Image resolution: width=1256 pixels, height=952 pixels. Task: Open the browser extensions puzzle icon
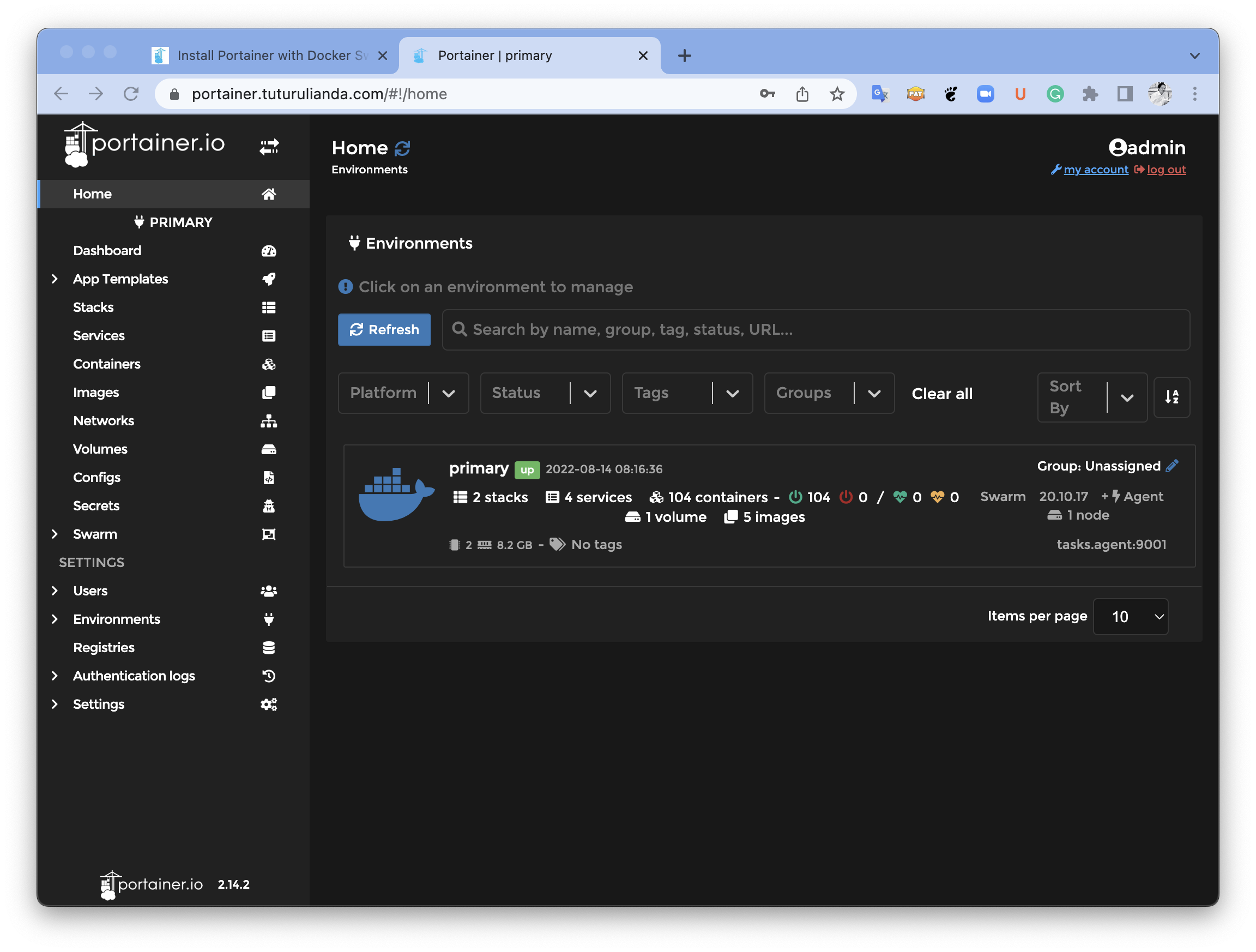point(1090,94)
